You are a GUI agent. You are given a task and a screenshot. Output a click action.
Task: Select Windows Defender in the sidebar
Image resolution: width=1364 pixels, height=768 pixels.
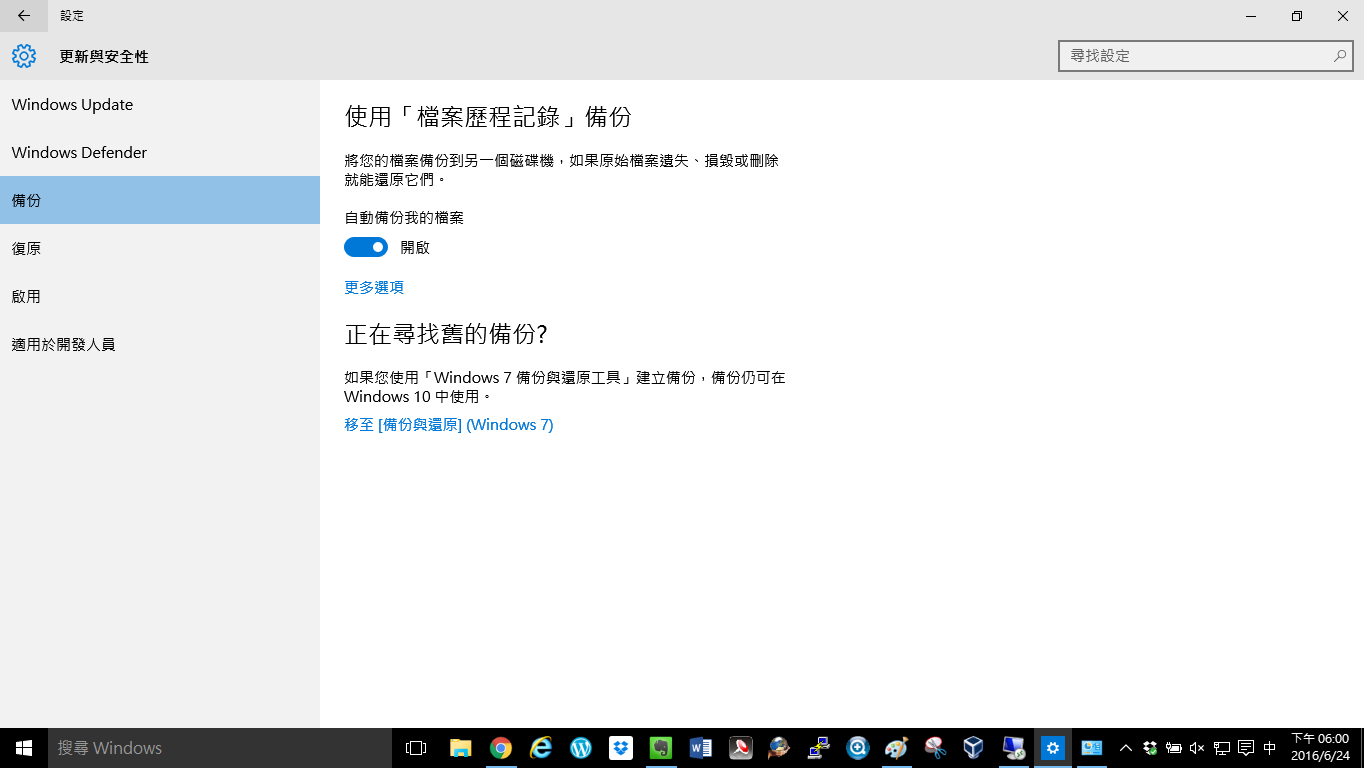point(160,152)
